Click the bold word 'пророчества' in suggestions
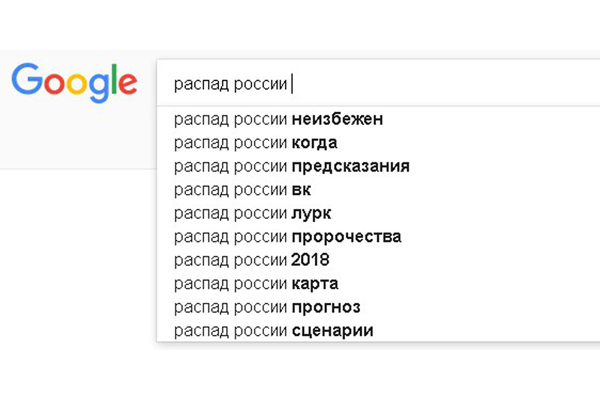 point(346,236)
